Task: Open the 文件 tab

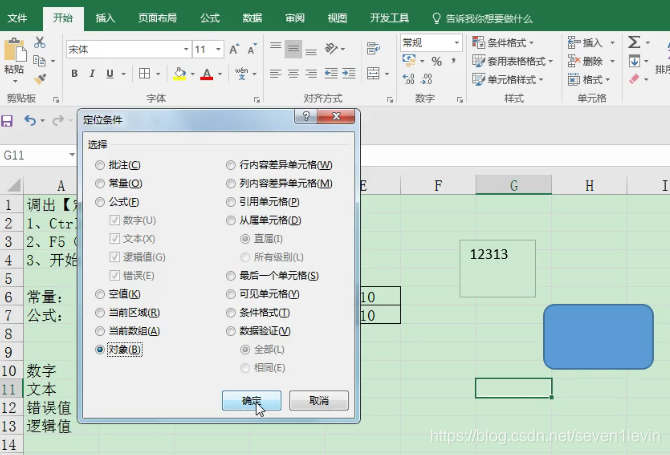Action: point(18,18)
